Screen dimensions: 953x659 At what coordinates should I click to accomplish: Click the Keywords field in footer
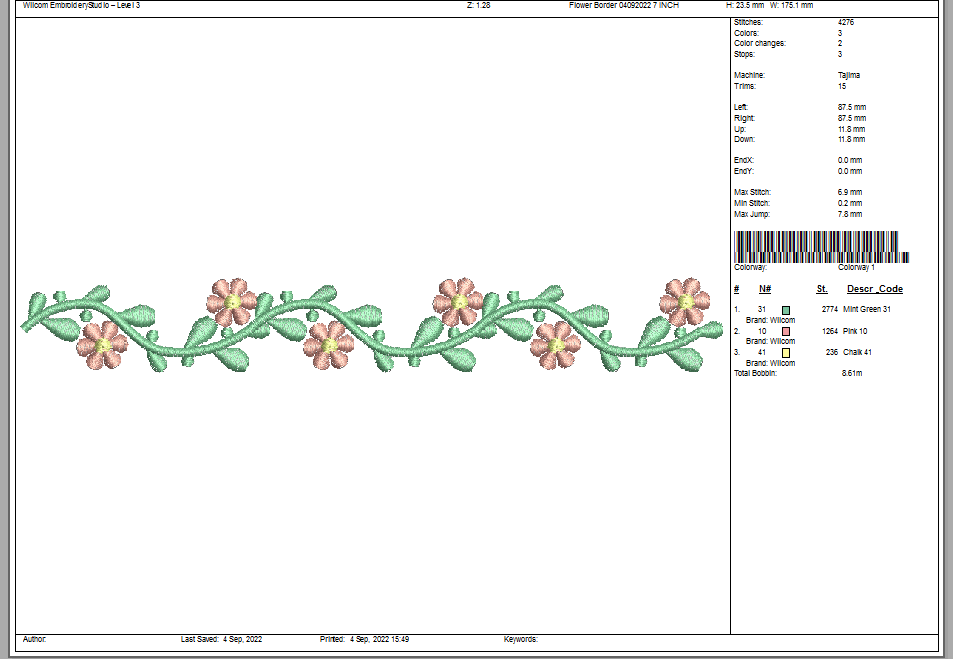tap(520, 639)
